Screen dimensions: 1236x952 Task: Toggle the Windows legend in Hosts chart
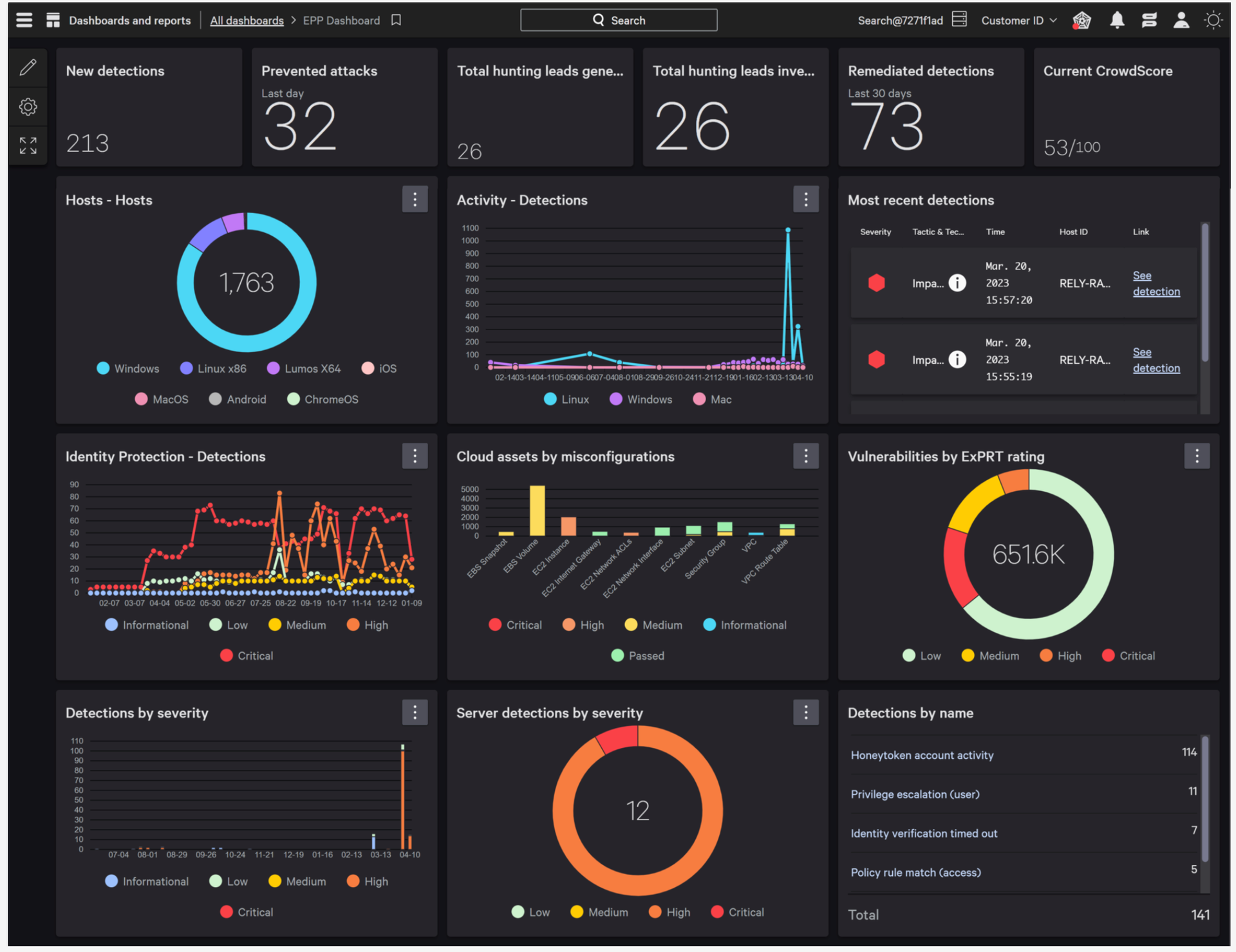pyautogui.click(x=128, y=368)
